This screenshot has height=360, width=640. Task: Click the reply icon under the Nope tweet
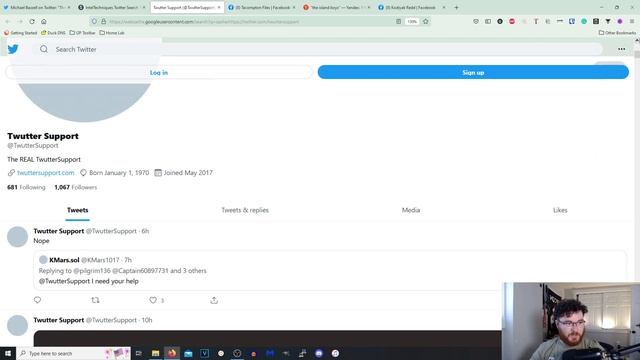coord(38,300)
